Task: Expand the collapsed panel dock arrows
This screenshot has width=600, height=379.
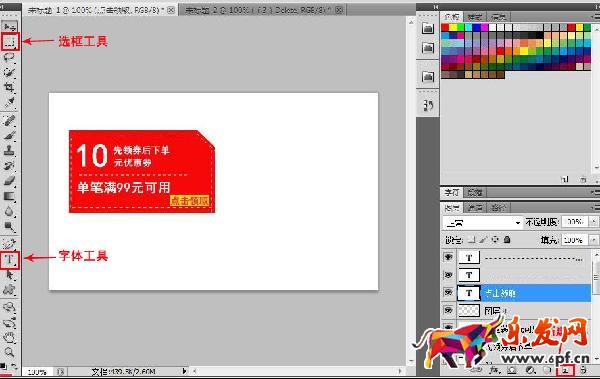Action: point(435,7)
